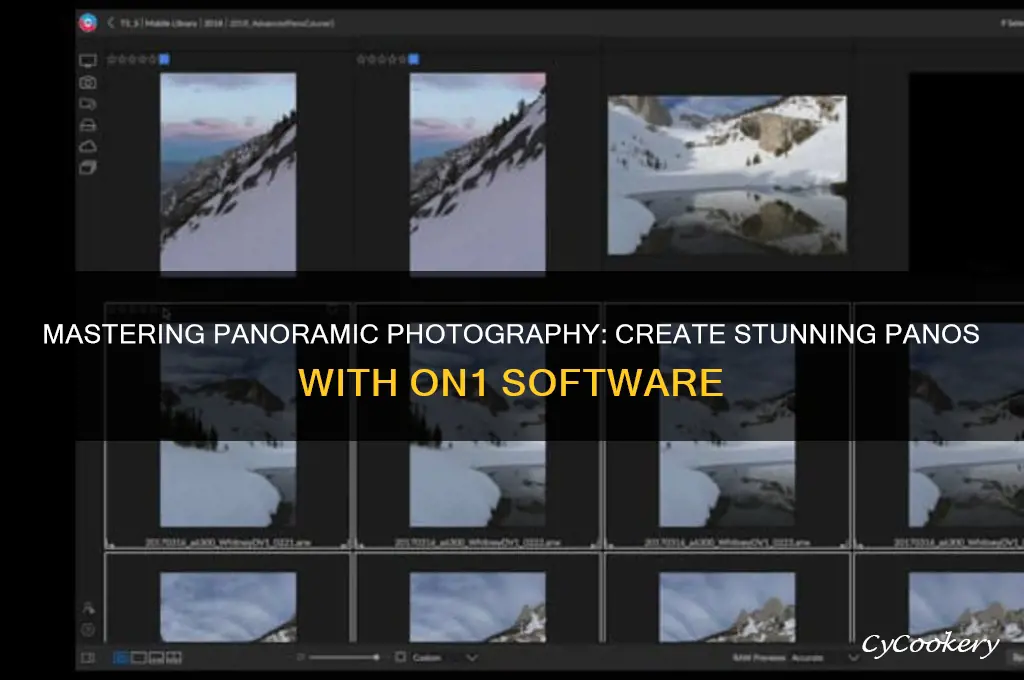Open the external drive icon in sidebar
The height and width of the screenshot is (680, 1024).
click(88, 125)
